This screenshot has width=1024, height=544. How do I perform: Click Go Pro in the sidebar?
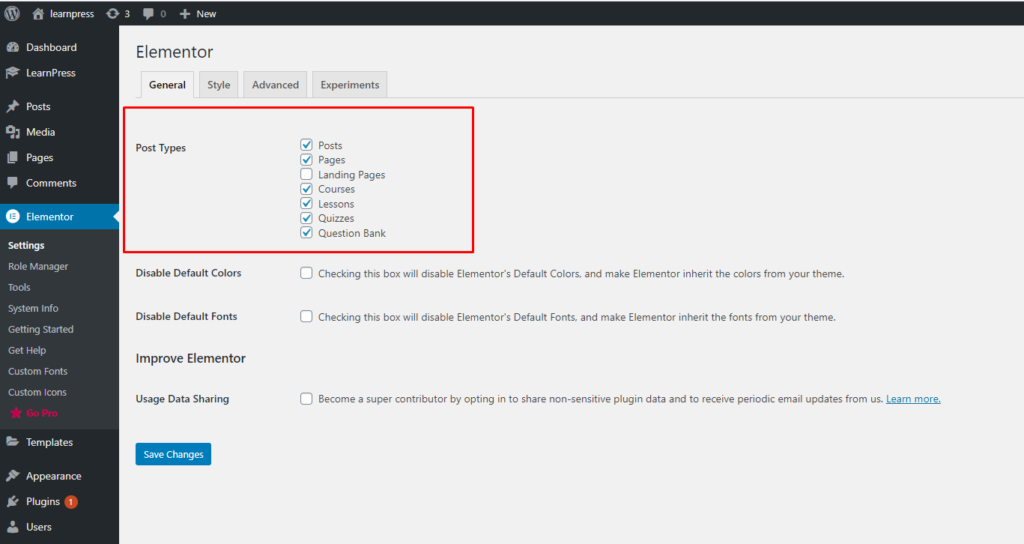click(x=42, y=414)
